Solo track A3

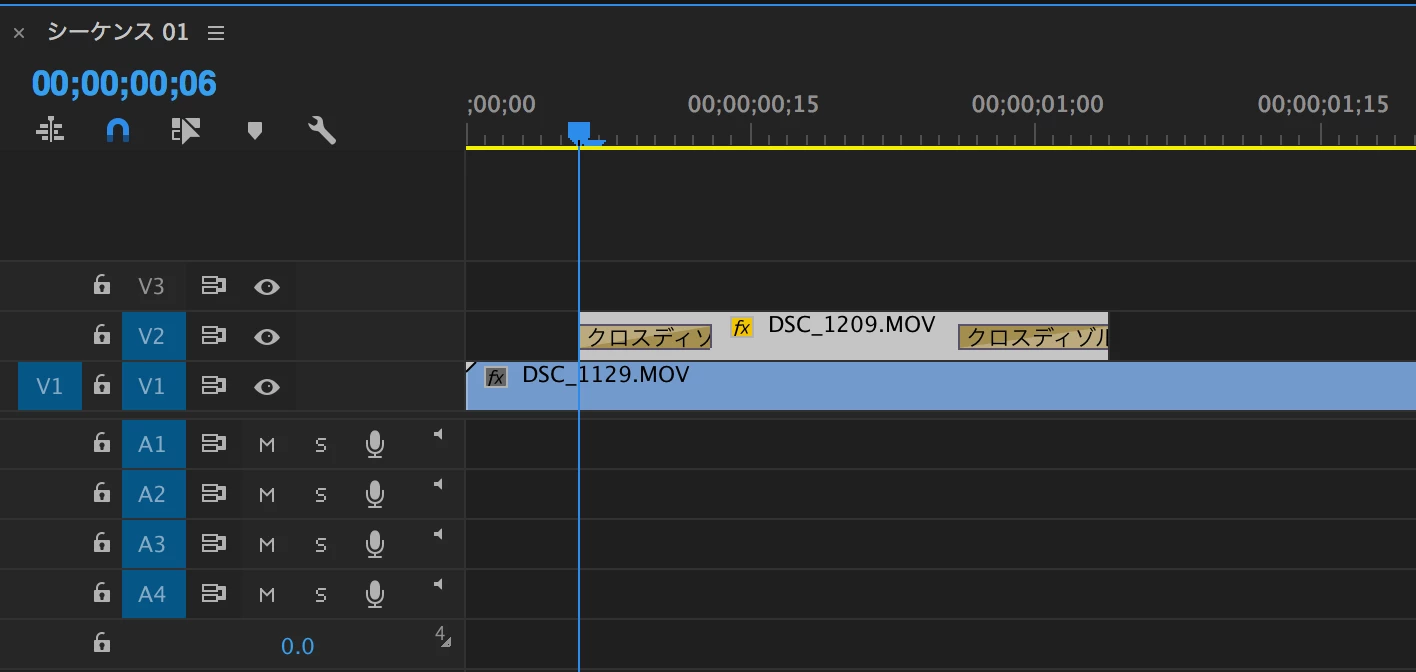321,545
